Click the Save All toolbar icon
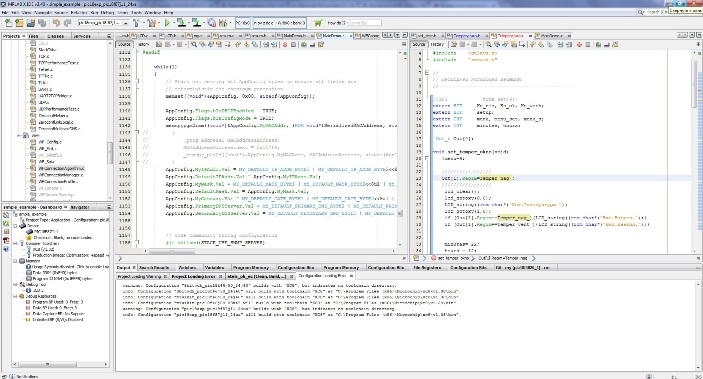This screenshot has width=703, height=379. click(42, 23)
